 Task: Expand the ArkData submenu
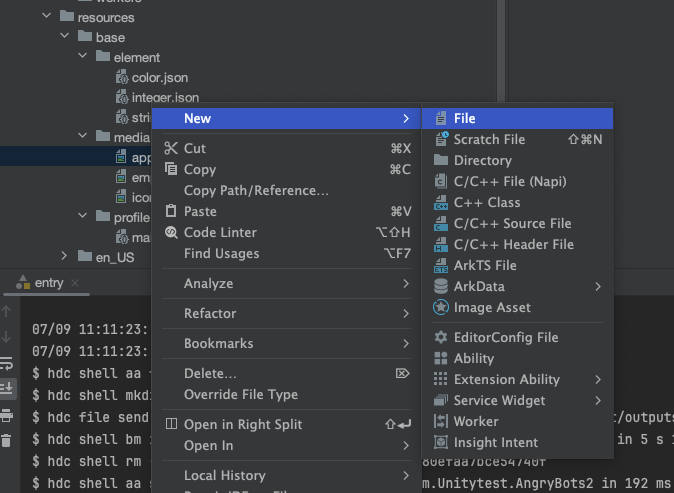pos(598,286)
